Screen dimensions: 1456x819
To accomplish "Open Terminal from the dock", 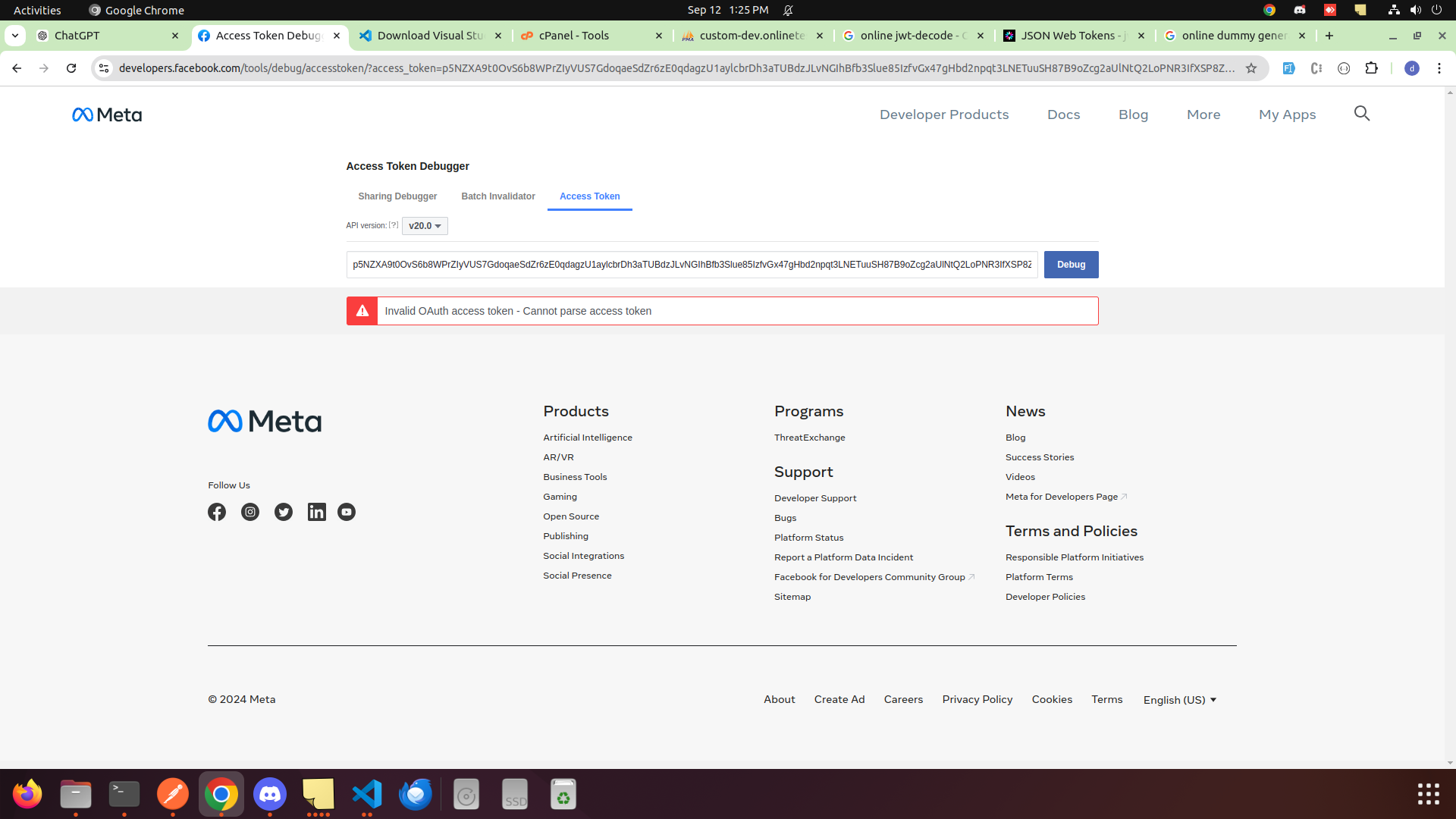I will point(124,794).
